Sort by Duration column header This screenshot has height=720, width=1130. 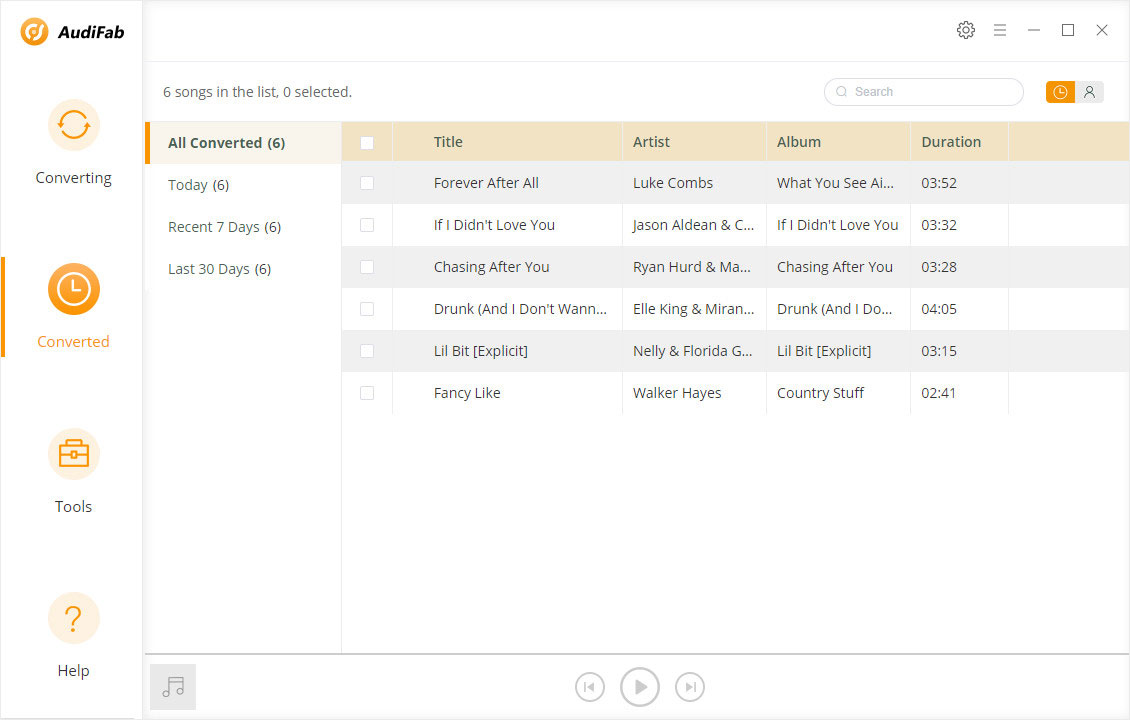tap(951, 142)
